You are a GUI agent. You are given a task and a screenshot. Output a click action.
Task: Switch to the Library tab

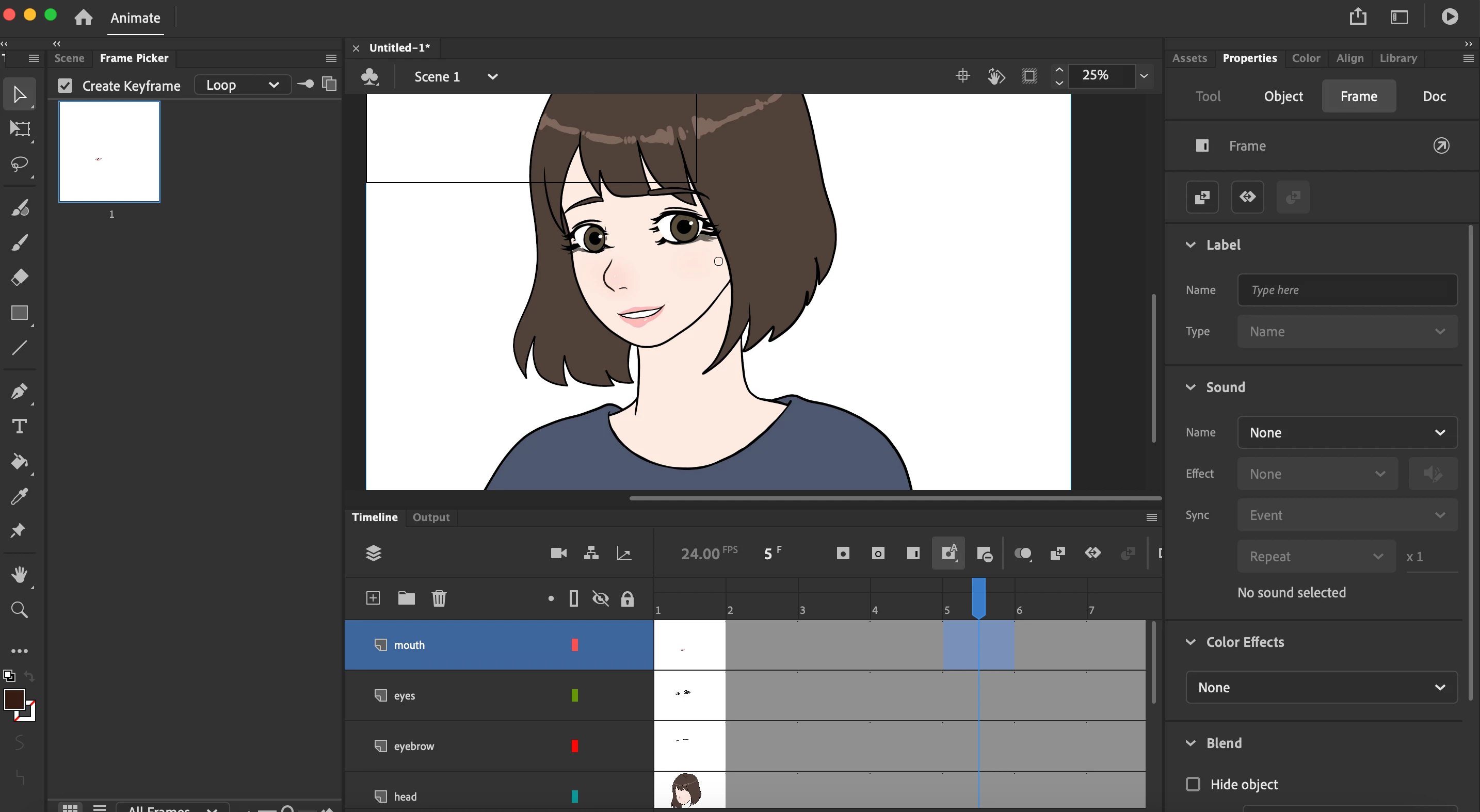pyautogui.click(x=1398, y=58)
